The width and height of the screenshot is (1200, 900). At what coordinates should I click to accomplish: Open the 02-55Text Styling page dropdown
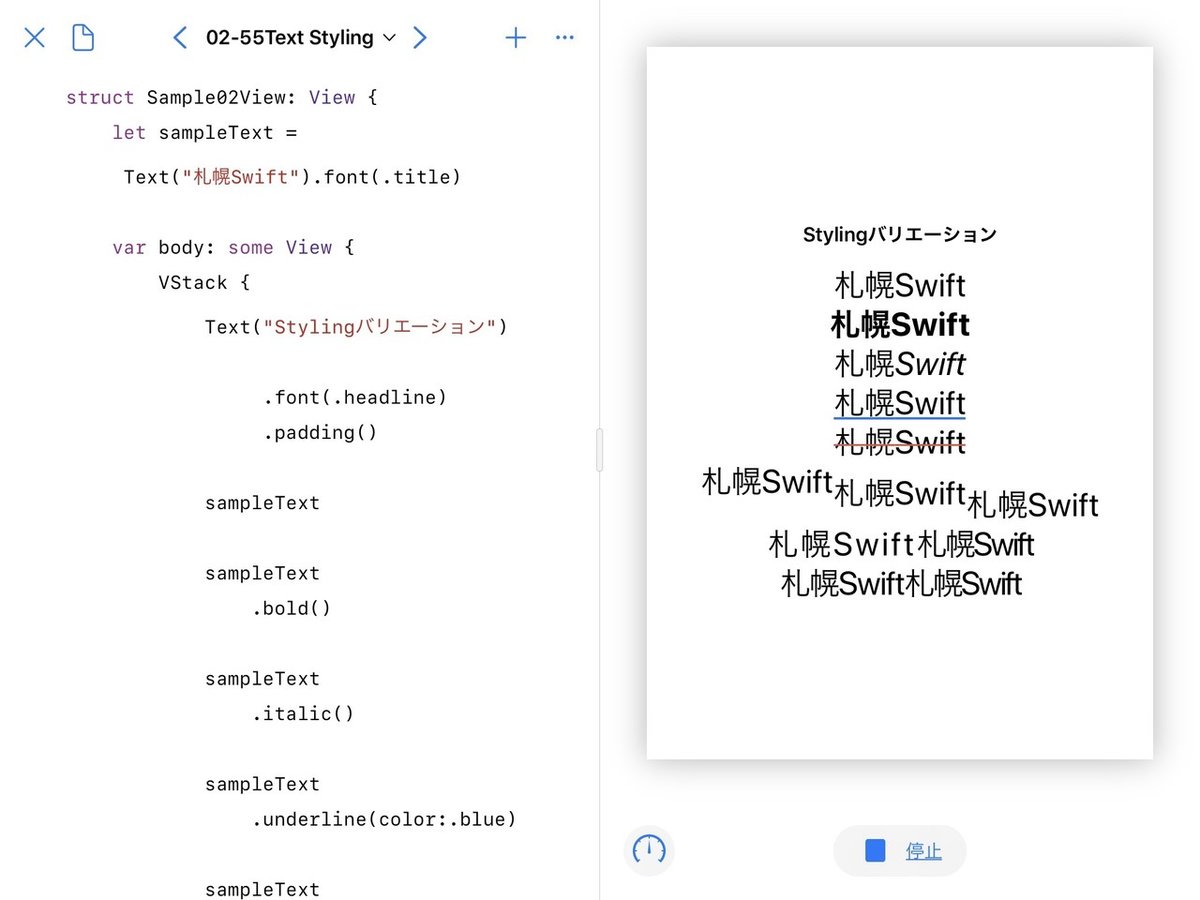click(x=300, y=38)
